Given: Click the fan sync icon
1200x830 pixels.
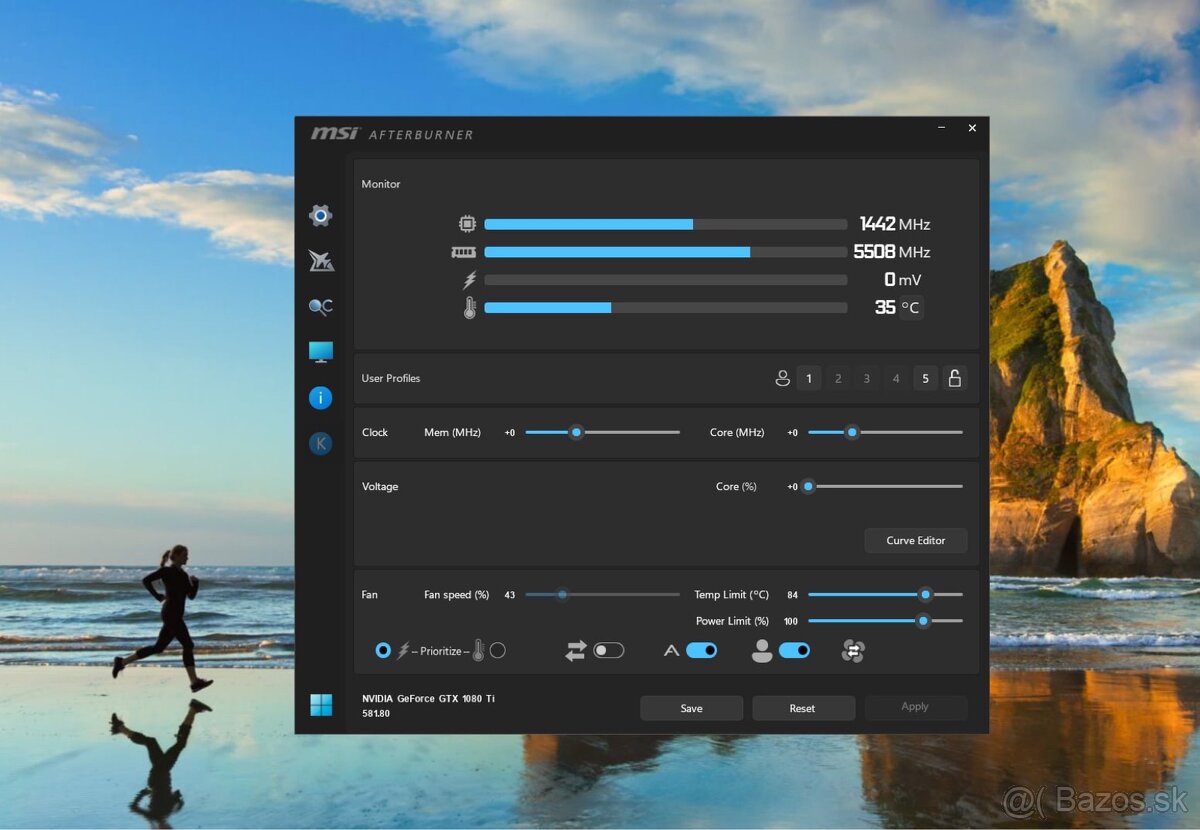Looking at the screenshot, I should coord(852,651).
